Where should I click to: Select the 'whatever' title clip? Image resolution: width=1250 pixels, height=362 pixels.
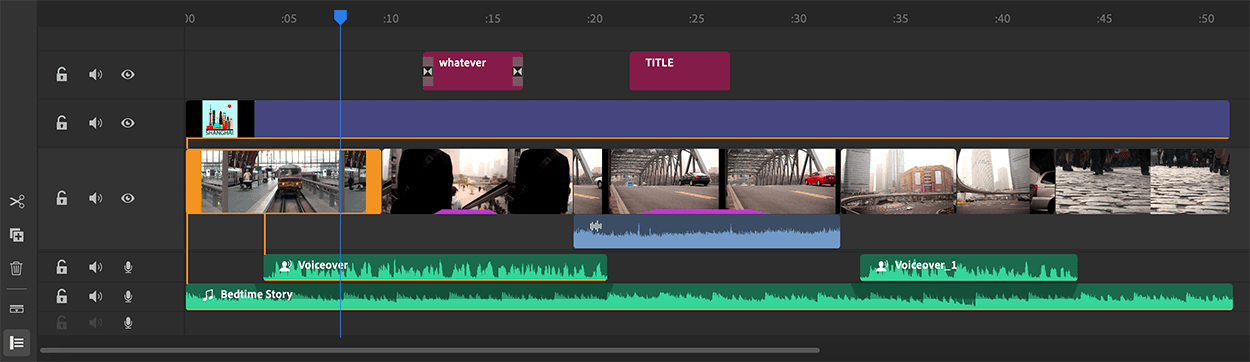coord(473,71)
